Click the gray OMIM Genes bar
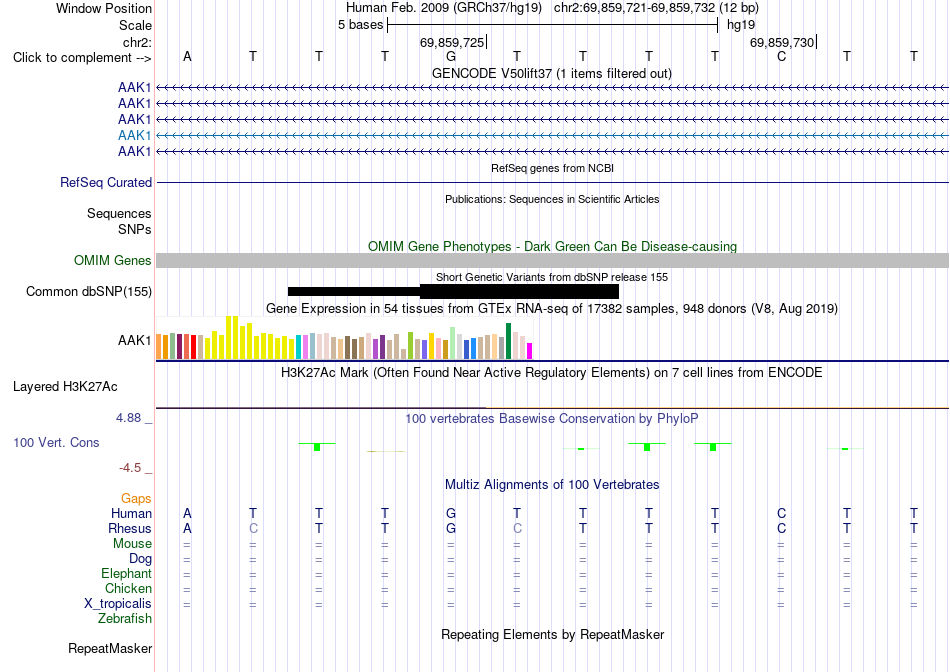 pyautogui.click(x=552, y=261)
